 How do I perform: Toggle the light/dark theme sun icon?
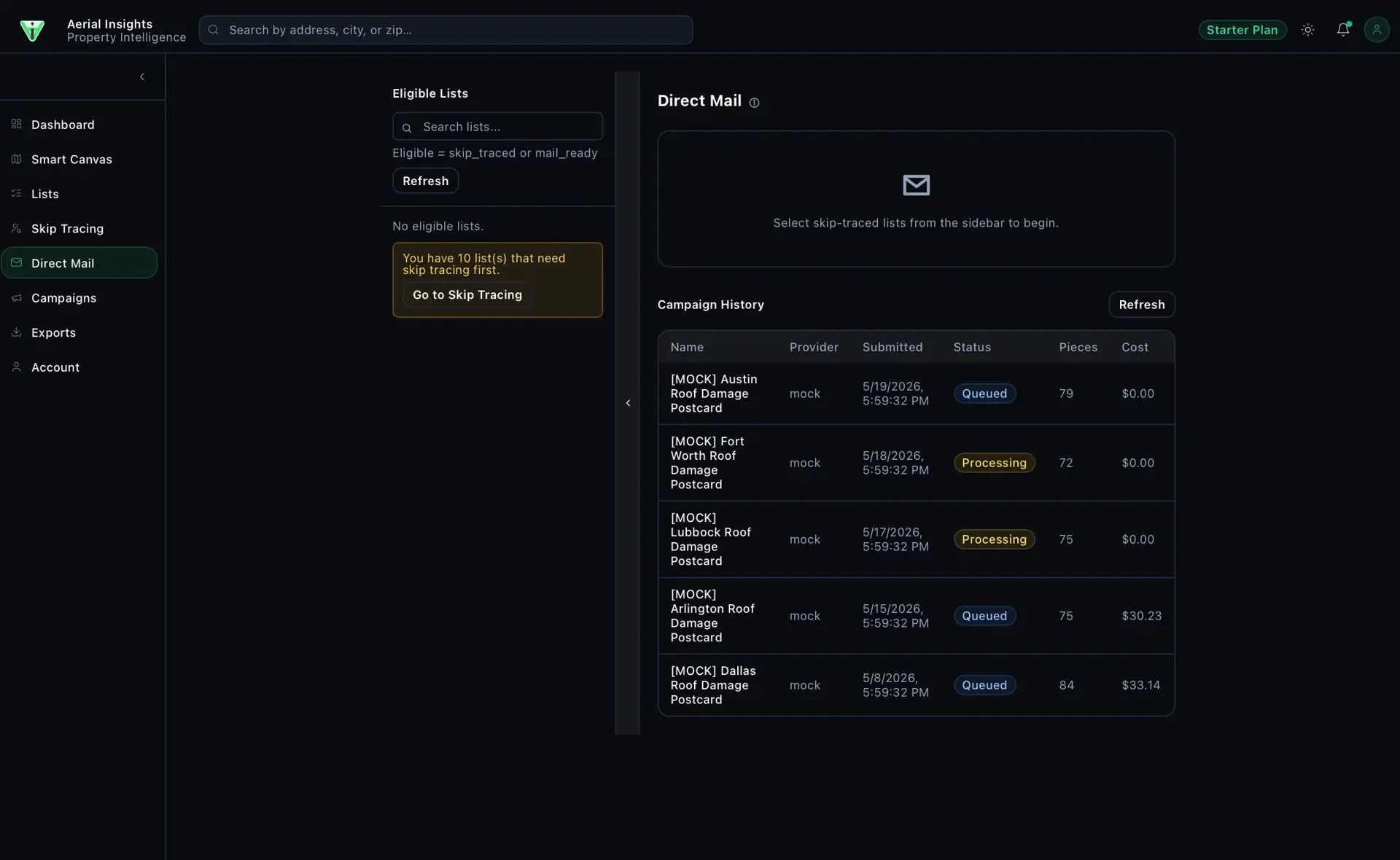coord(1307,30)
